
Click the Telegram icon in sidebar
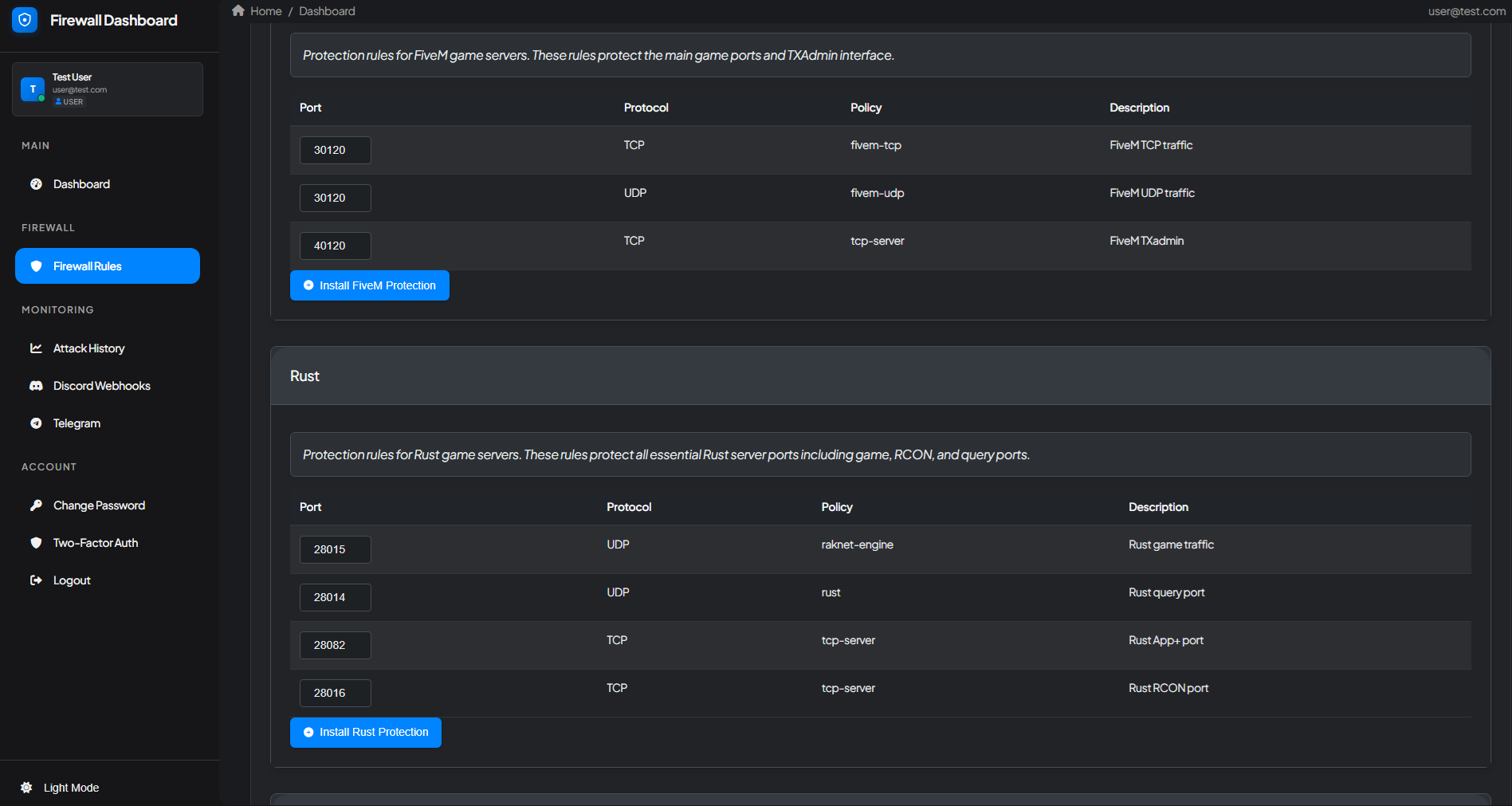pos(36,423)
